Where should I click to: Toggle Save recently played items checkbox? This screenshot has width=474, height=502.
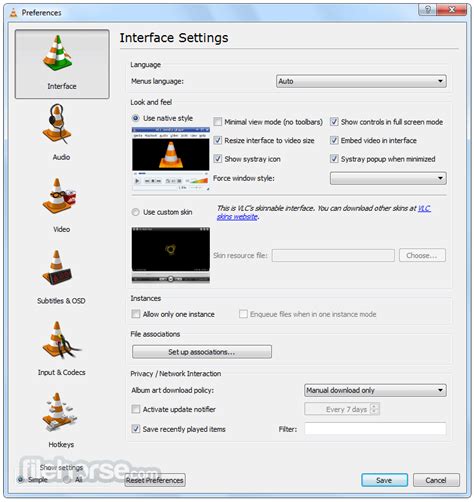coord(136,429)
